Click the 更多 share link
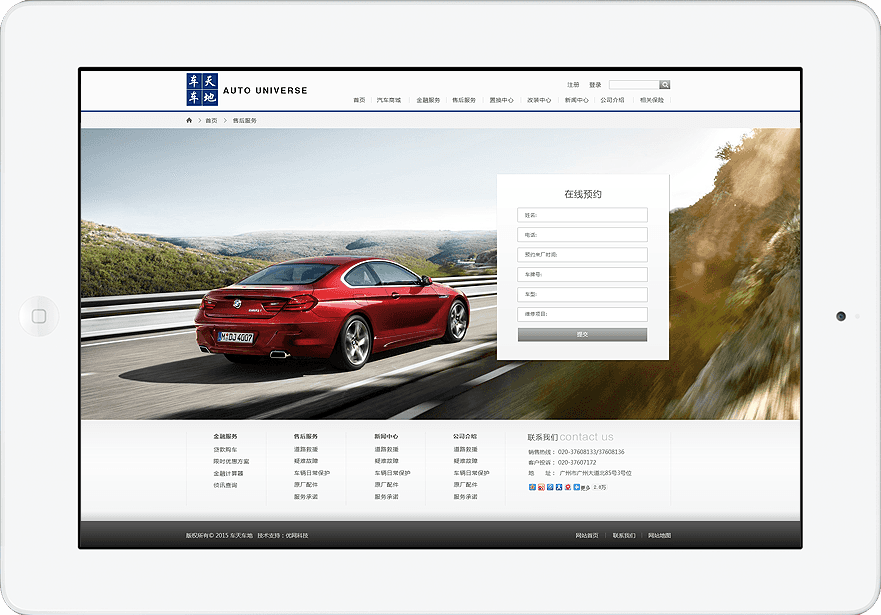 point(583,487)
